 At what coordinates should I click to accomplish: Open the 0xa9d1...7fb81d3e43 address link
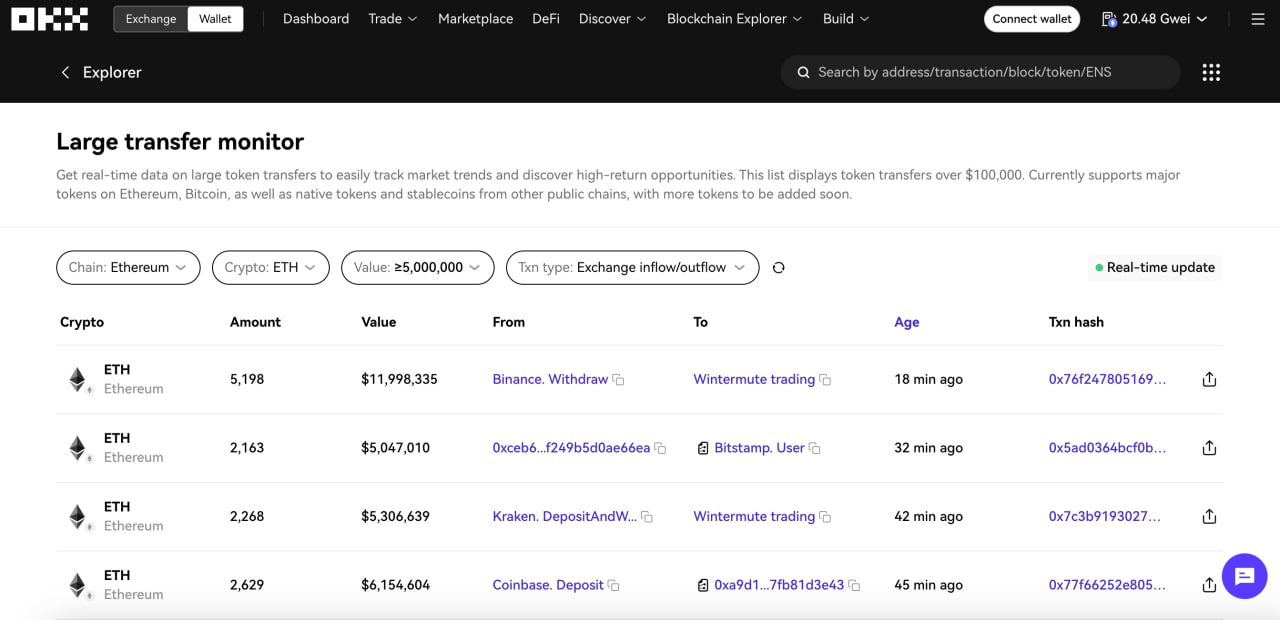pyautogui.click(x=779, y=585)
